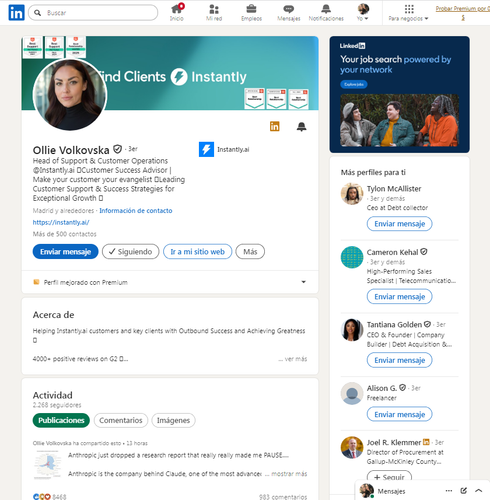Image resolution: width=490 pixels, height=500 pixels.
Task: Click the LinkedIn logo home icon
Action: coord(16,13)
